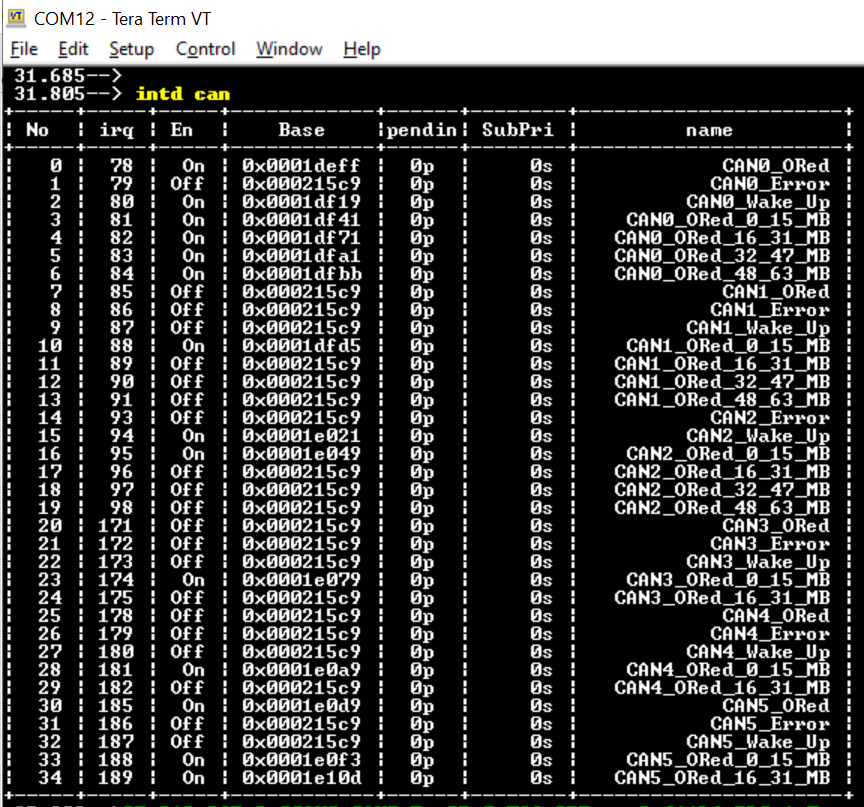864x807 pixels.
Task: Click the 31.685--> prompt line
Action: tap(68, 75)
